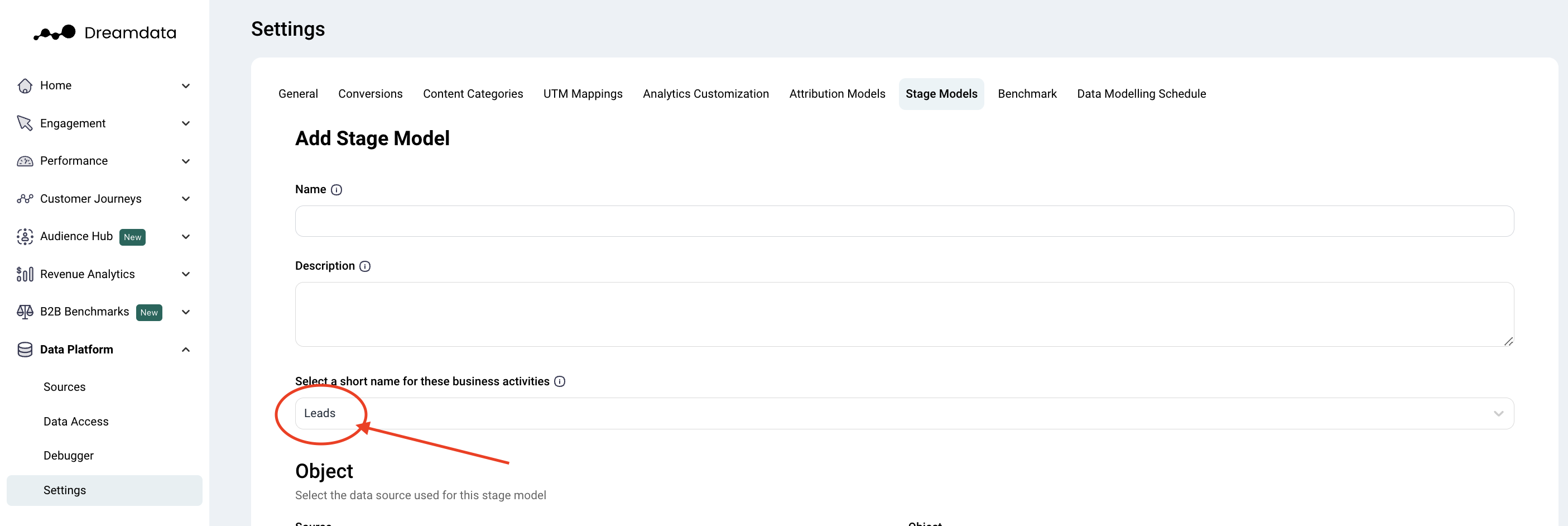Click the Engagement cursor icon

(25, 123)
